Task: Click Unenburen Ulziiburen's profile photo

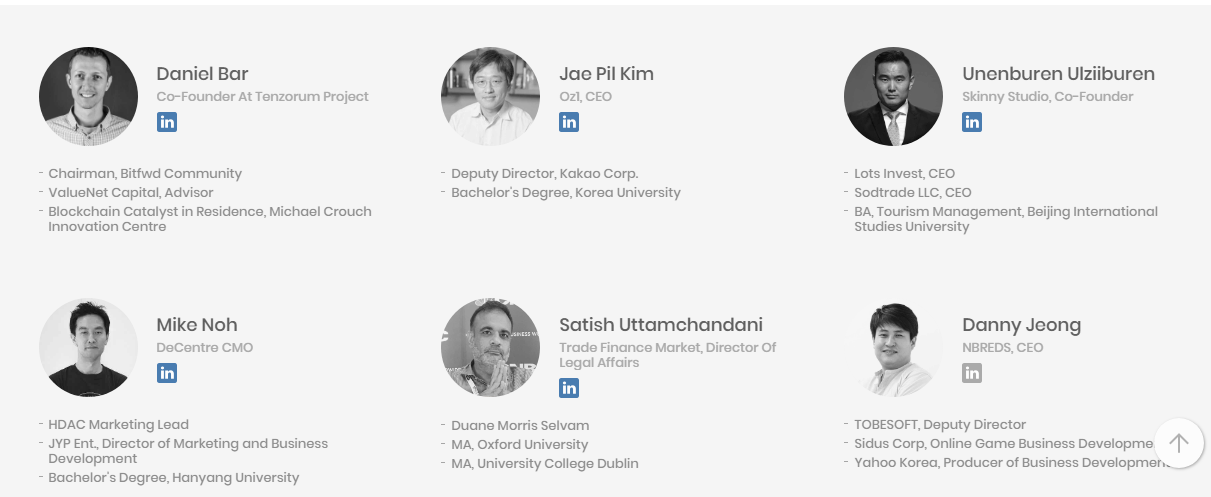Action: pos(893,96)
